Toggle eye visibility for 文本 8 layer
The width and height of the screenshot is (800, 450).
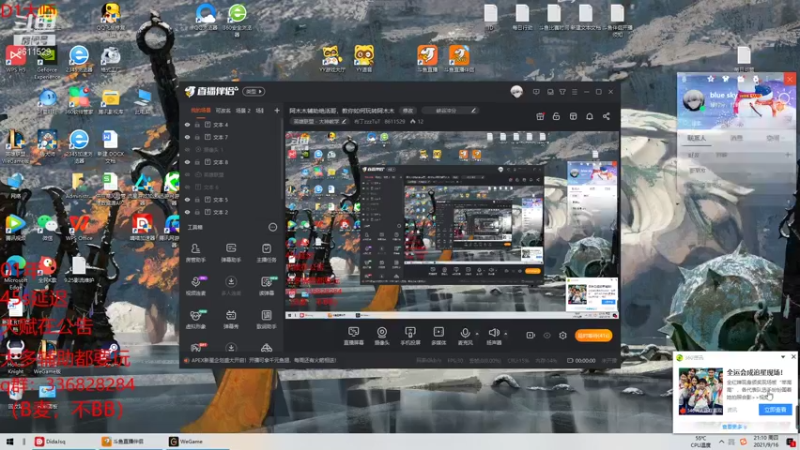click(187, 162)
